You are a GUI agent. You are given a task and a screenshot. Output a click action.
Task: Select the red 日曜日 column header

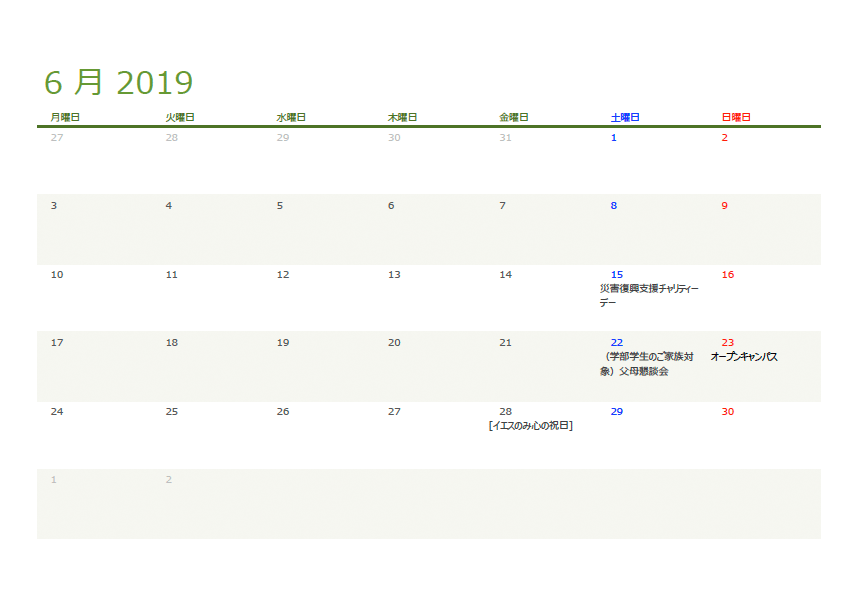click(736, 117)
